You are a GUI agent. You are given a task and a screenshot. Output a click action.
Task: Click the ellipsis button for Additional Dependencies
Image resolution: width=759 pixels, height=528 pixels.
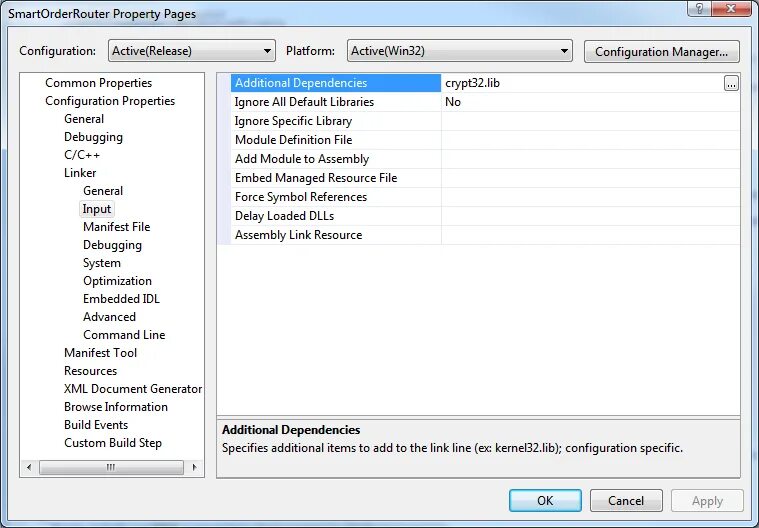[x=731, y=83]
